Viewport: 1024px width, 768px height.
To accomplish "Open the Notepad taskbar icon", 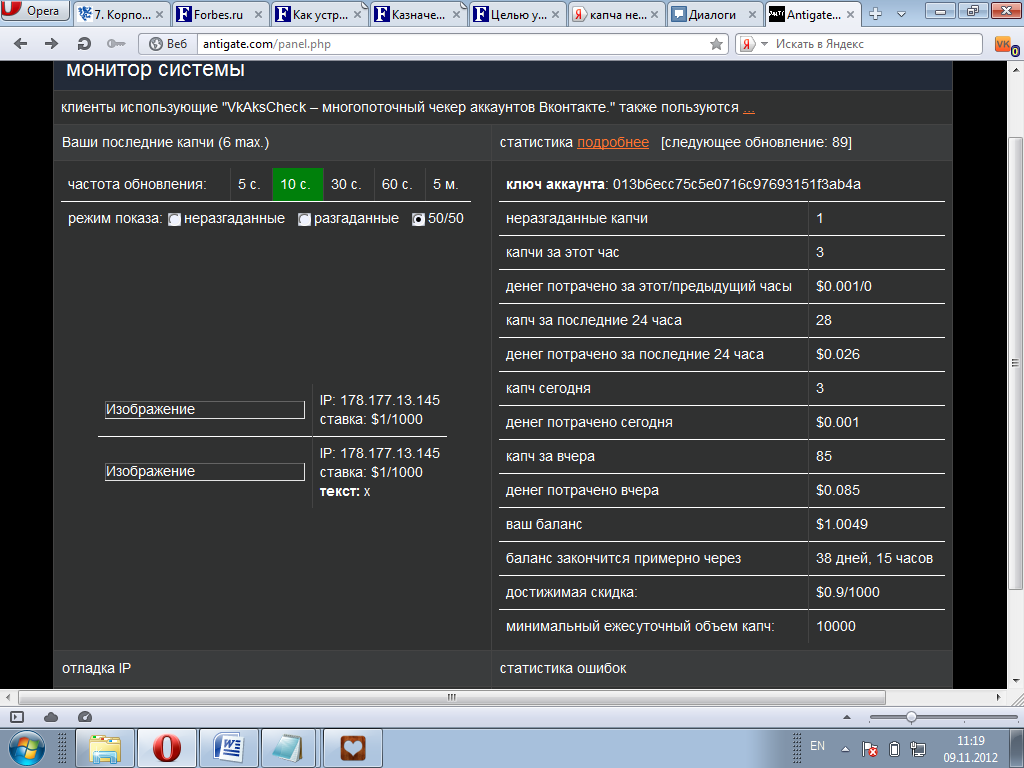I will pyautogui.click(x=288, y=748).
